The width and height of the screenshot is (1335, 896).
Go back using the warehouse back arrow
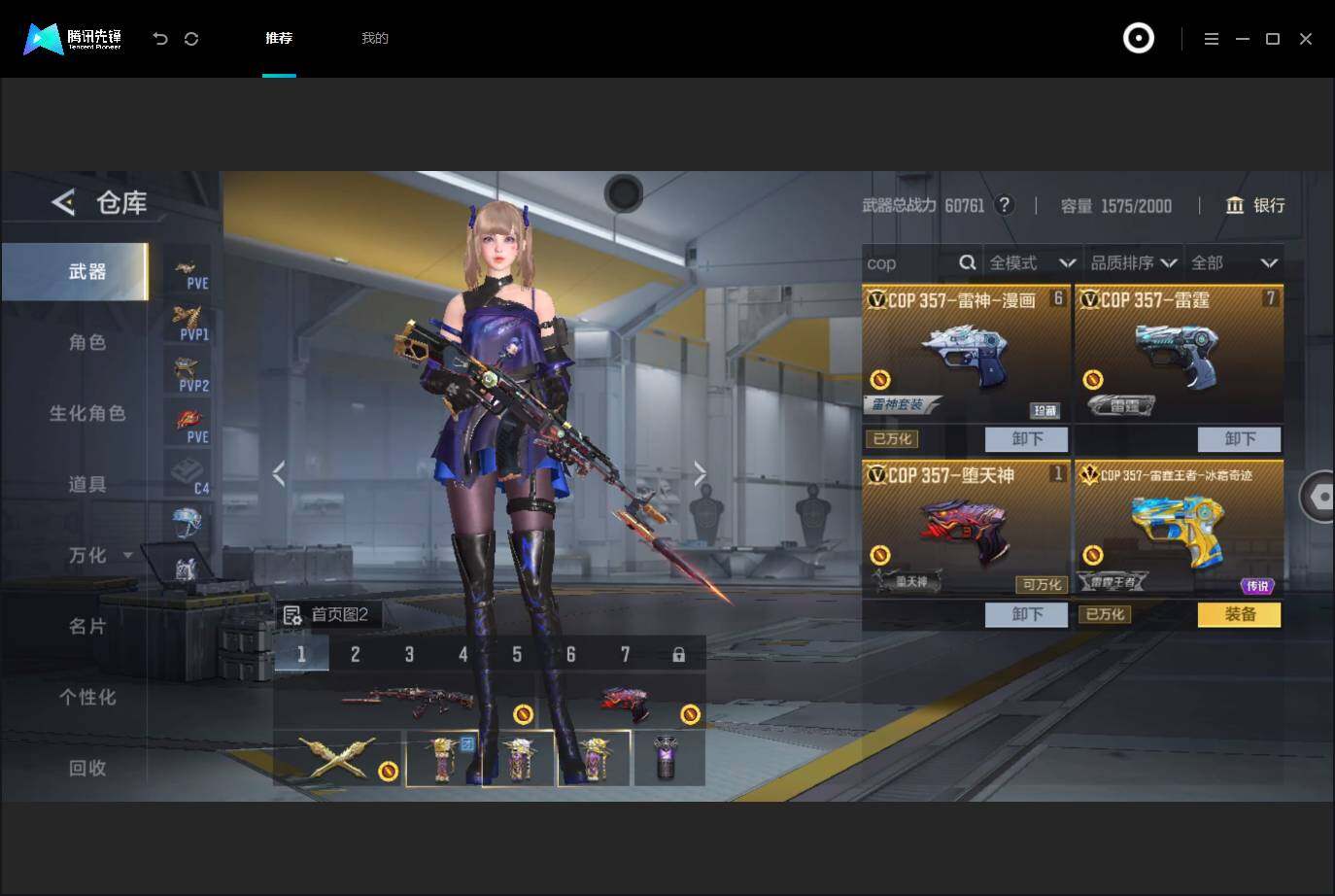tap(63, 202)
